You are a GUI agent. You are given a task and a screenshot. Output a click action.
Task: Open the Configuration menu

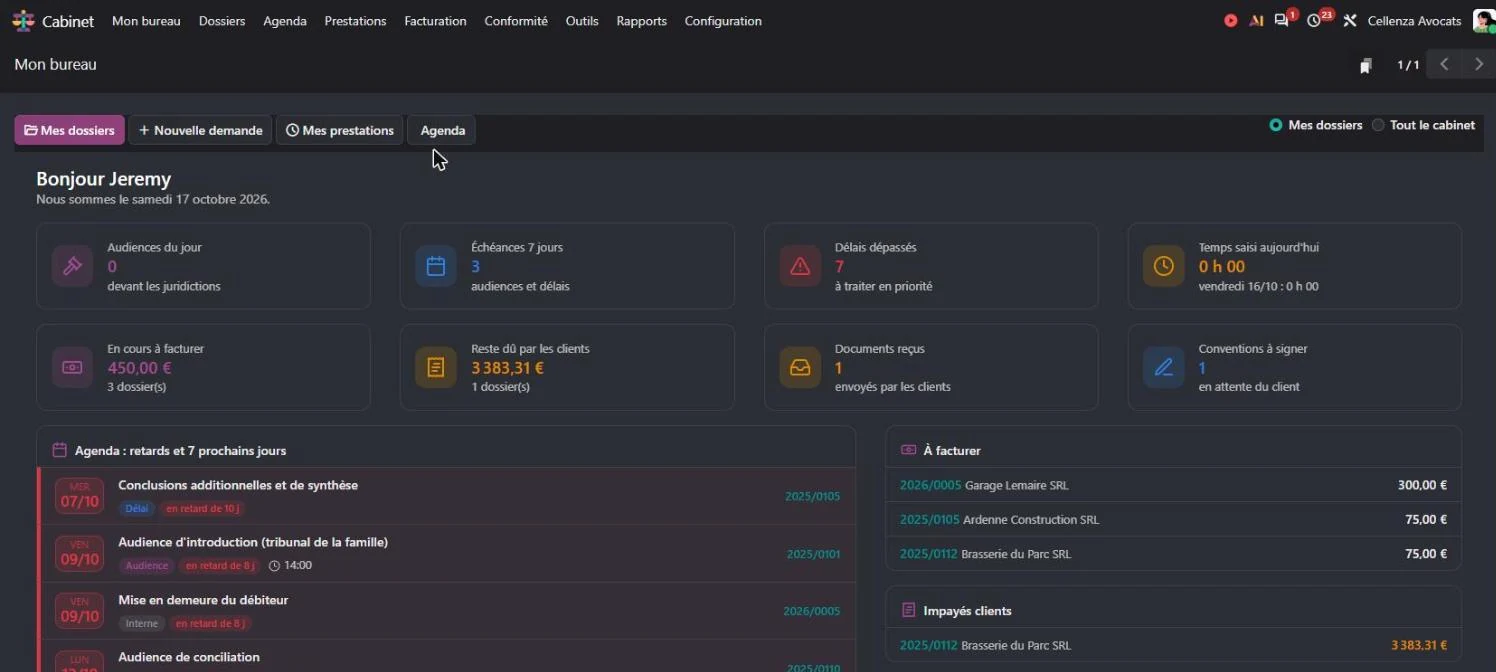(723, 21)
